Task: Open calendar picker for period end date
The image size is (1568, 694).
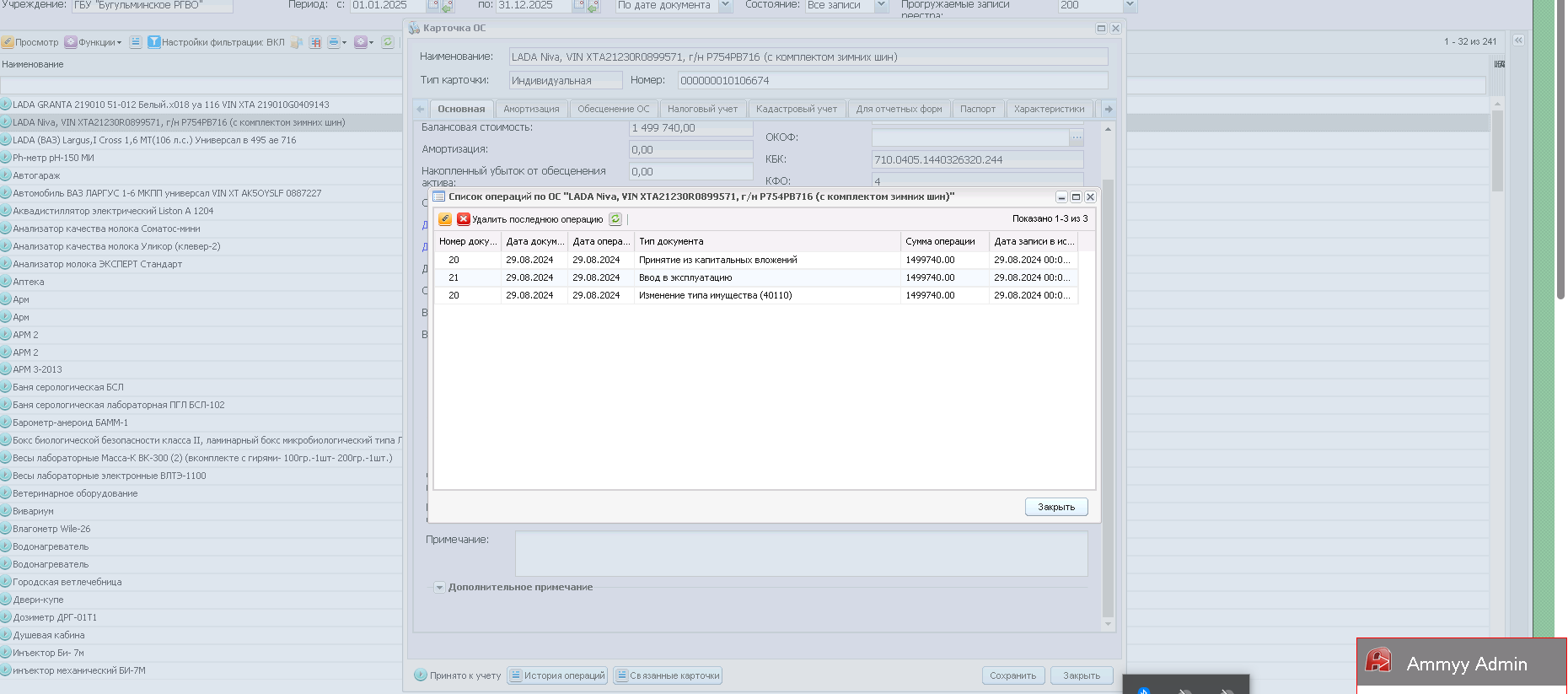Action: (578, 5)
